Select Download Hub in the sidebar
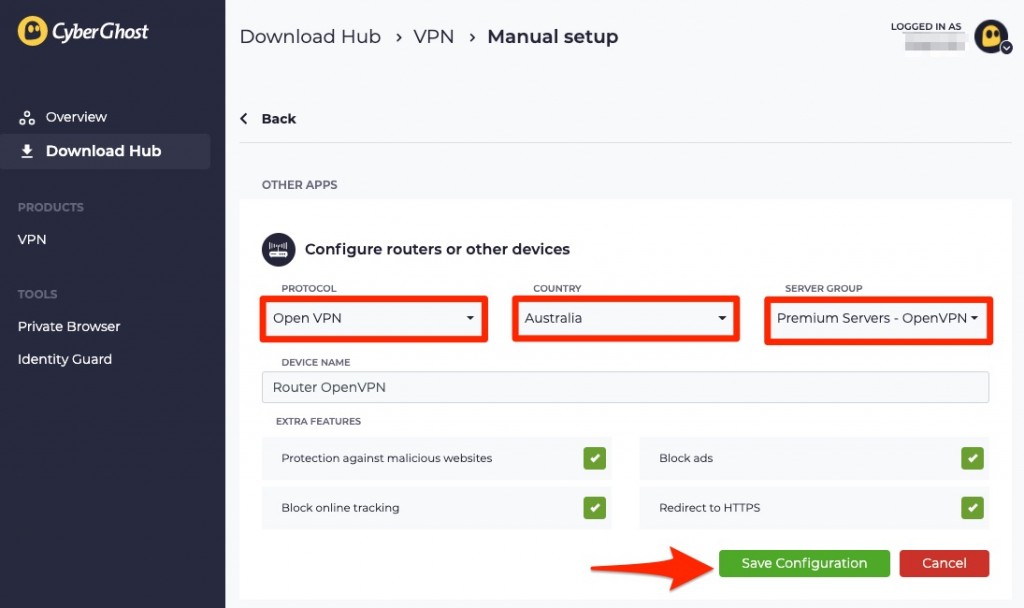Viewport: 1024px width, 608px height. pyautogui.click(x=105, y=152)
